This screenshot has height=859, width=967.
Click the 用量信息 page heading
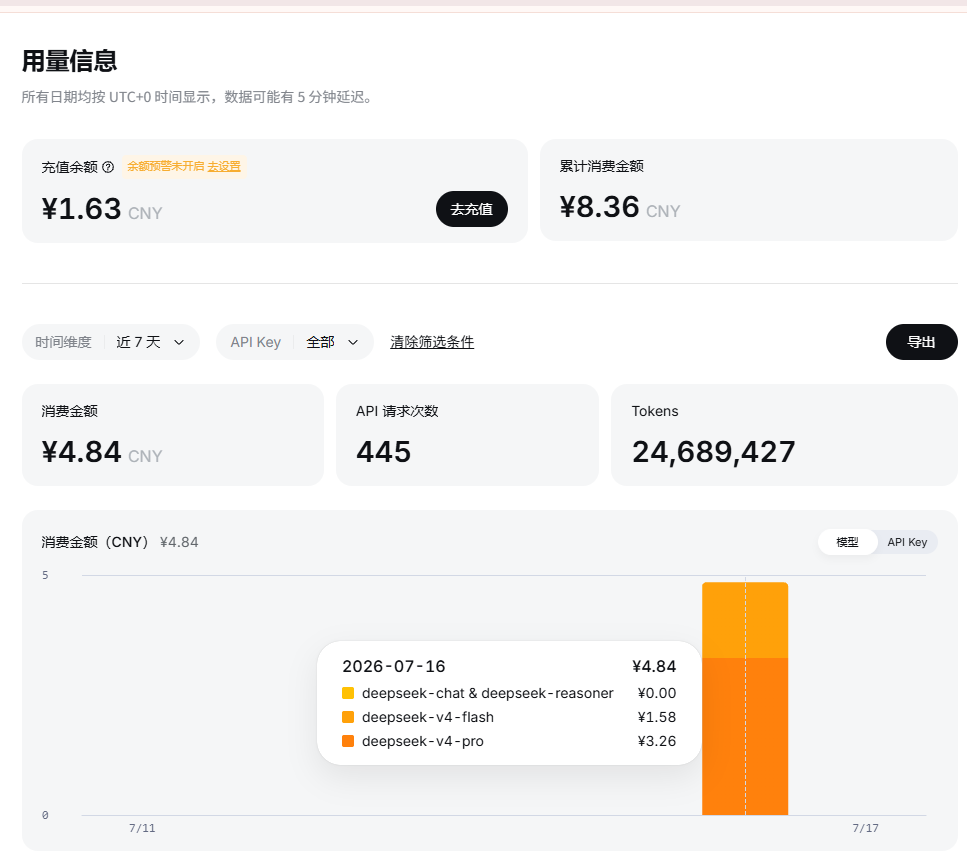(69, 61)
